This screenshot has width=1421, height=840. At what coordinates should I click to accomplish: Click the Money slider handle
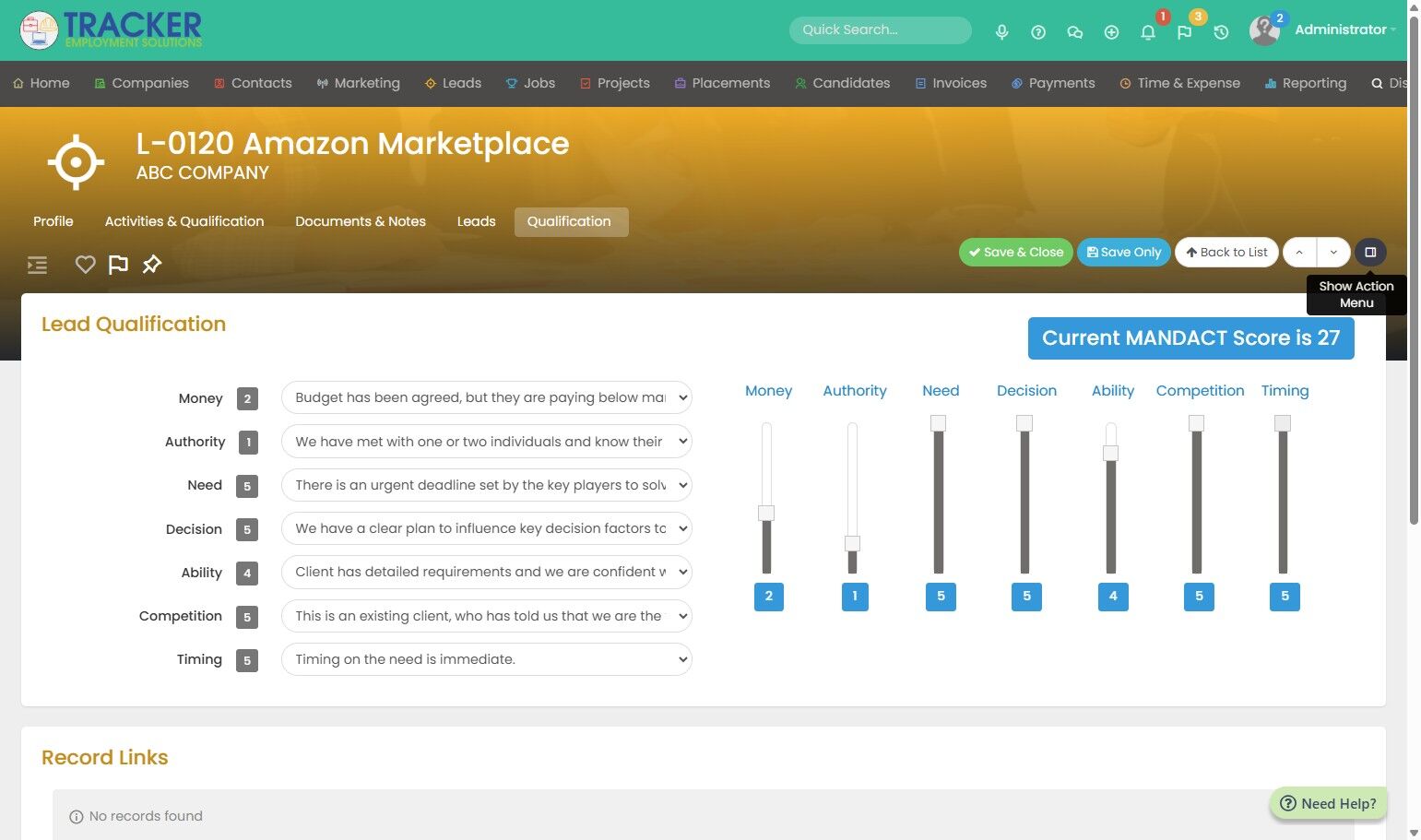click(x=766, y=513)
